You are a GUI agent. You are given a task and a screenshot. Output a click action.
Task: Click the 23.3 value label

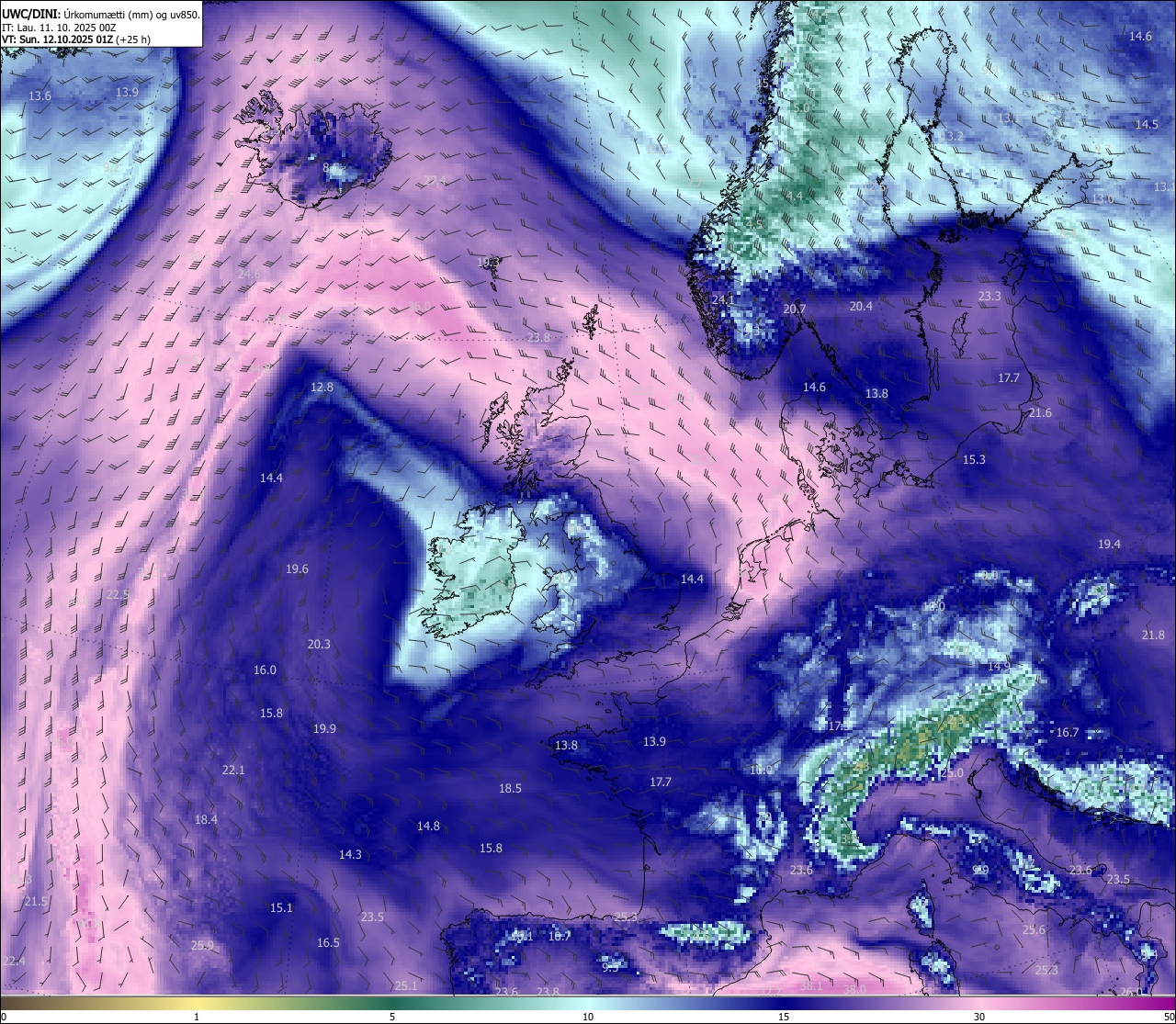point(989,297)
